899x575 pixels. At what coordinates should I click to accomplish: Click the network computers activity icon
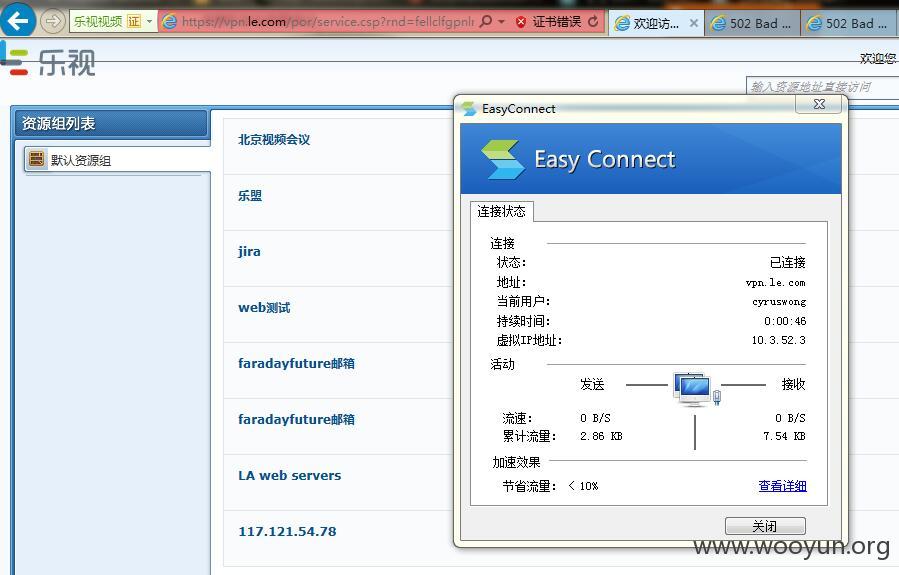(x=696, y=389)
